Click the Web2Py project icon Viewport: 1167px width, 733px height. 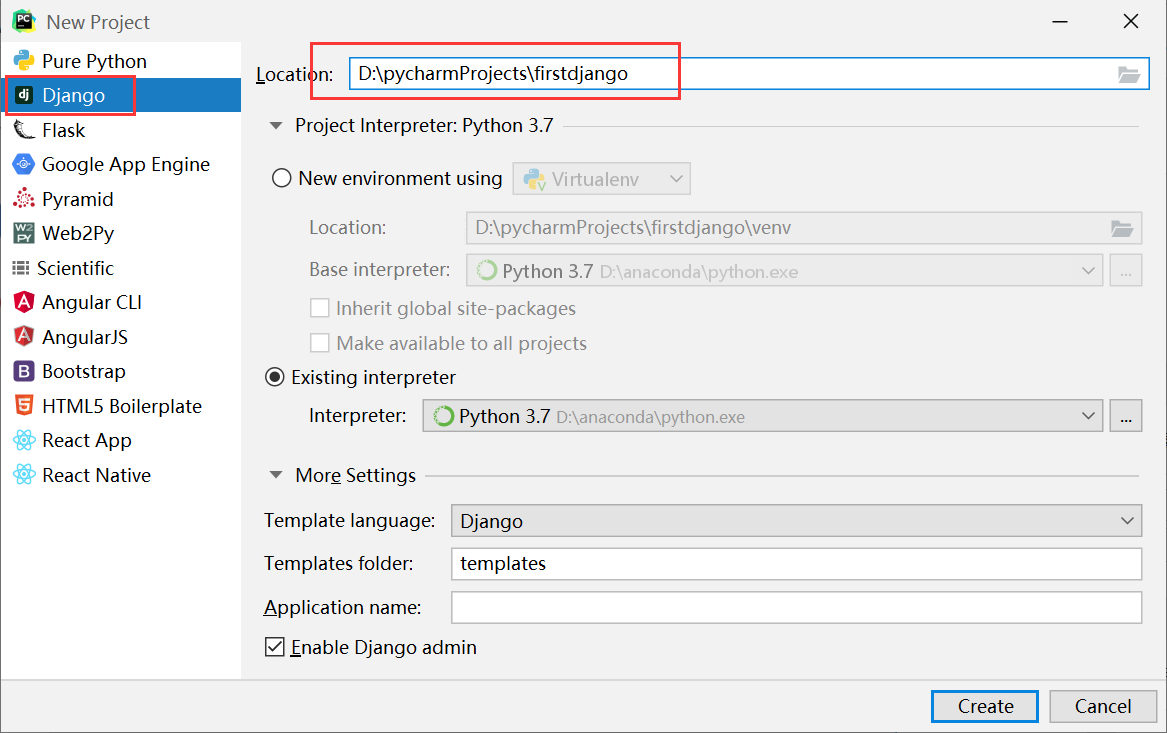(x=24, y=233)
